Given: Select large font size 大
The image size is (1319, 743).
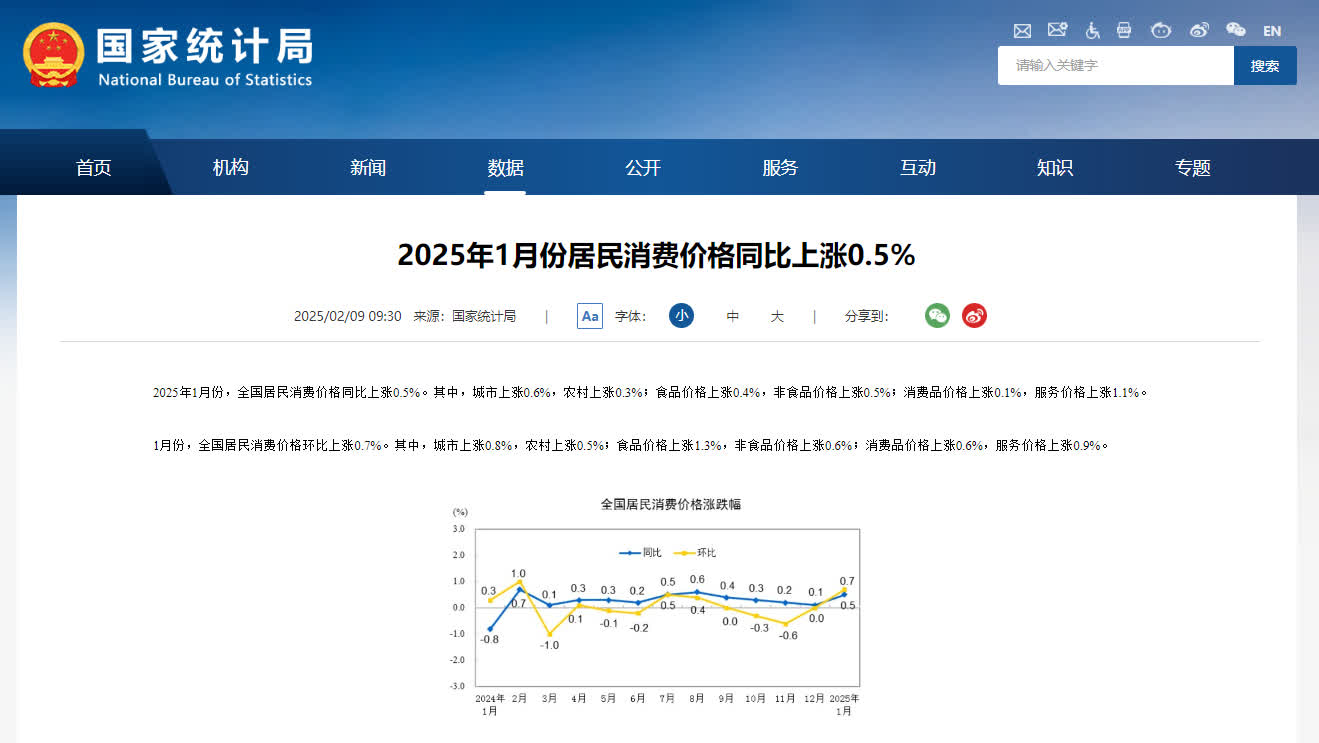Looking at the screenshot, I should (777, 316).
